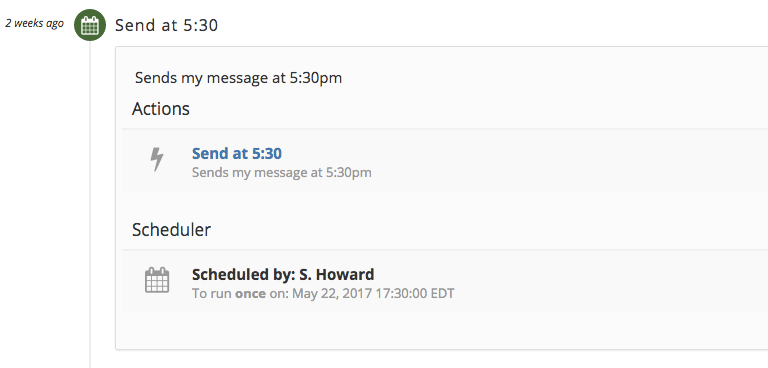Click the Scheduler section heading
This screenshot has width=768, height=368.
[171, 229]
